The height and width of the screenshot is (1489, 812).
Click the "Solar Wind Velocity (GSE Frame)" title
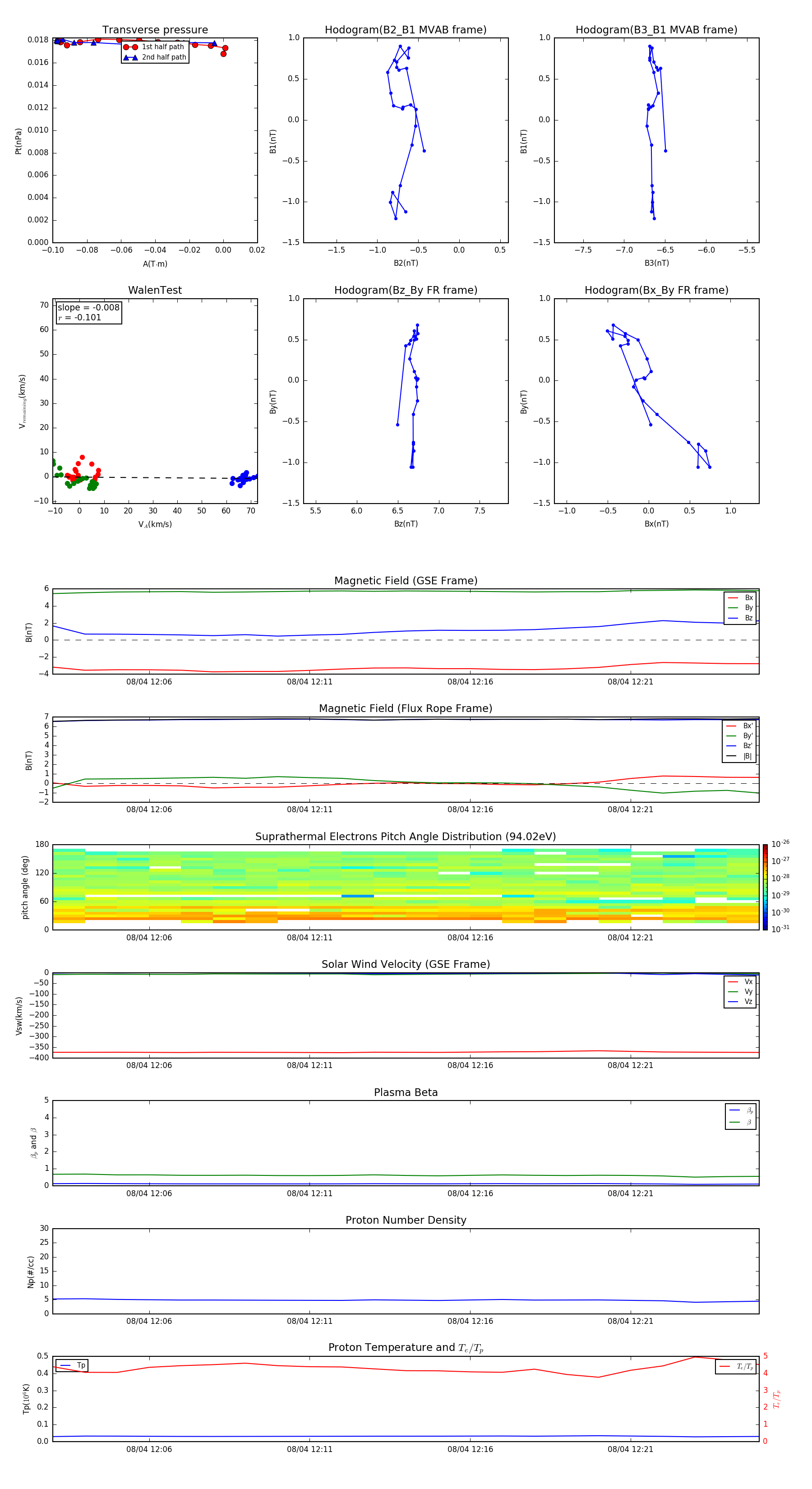pos(406,965)
